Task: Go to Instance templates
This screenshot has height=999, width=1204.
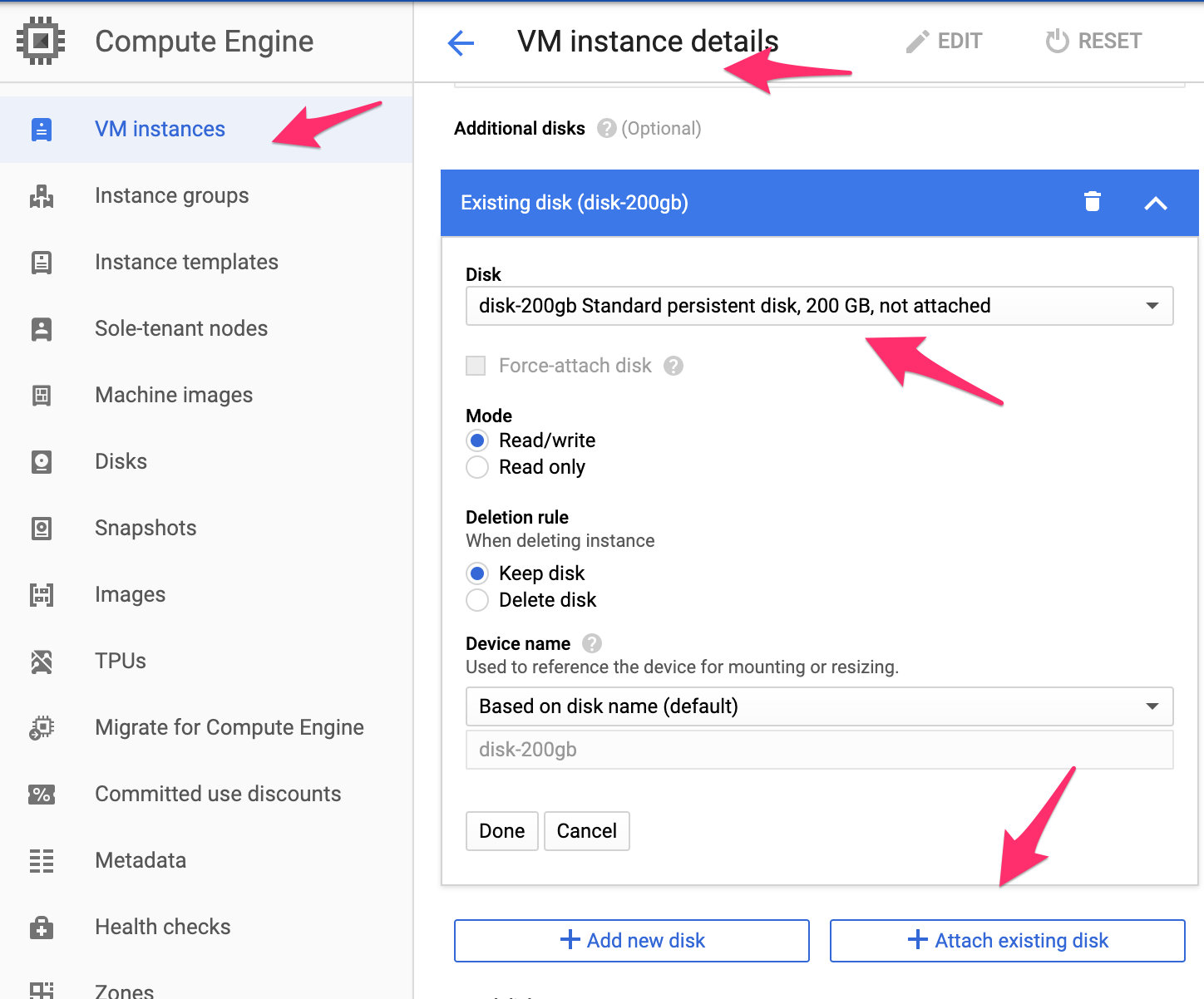Action: [x=186, y=263]
